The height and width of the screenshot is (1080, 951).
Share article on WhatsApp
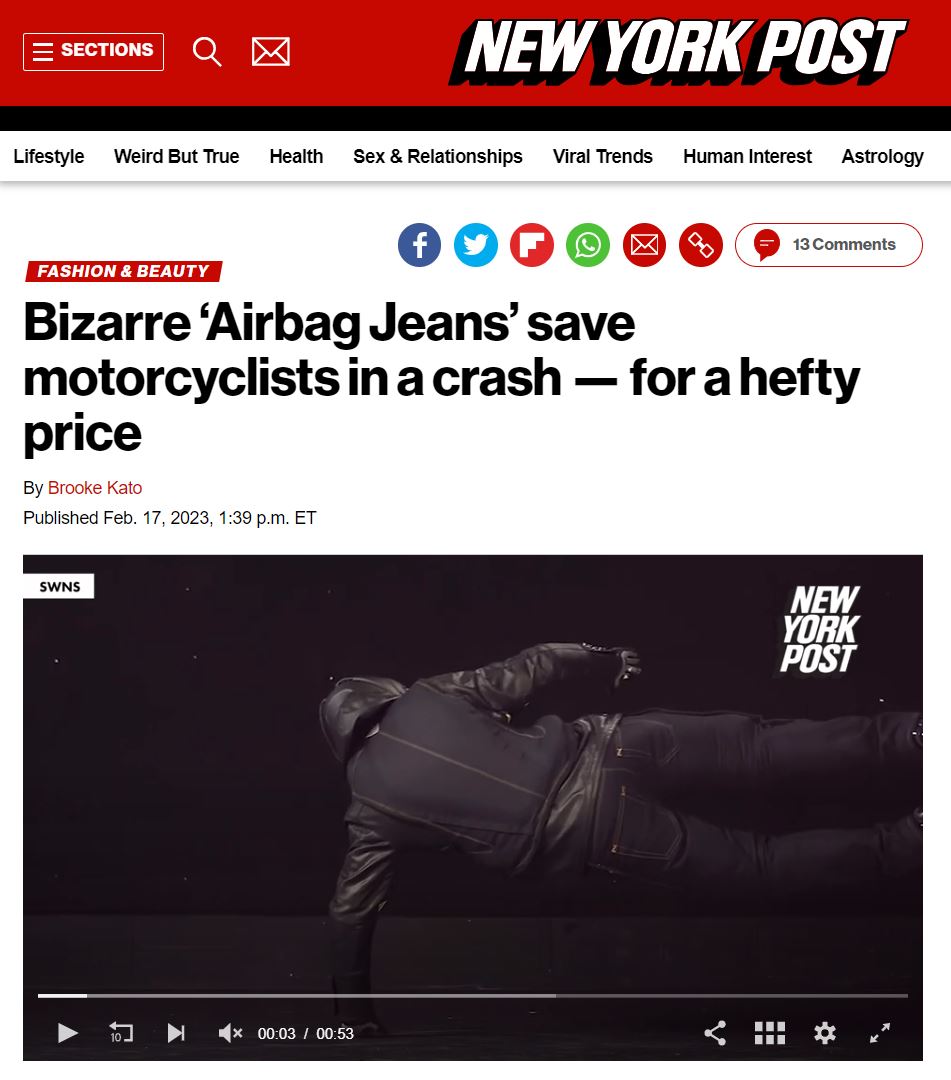click(x=588, y=245)
